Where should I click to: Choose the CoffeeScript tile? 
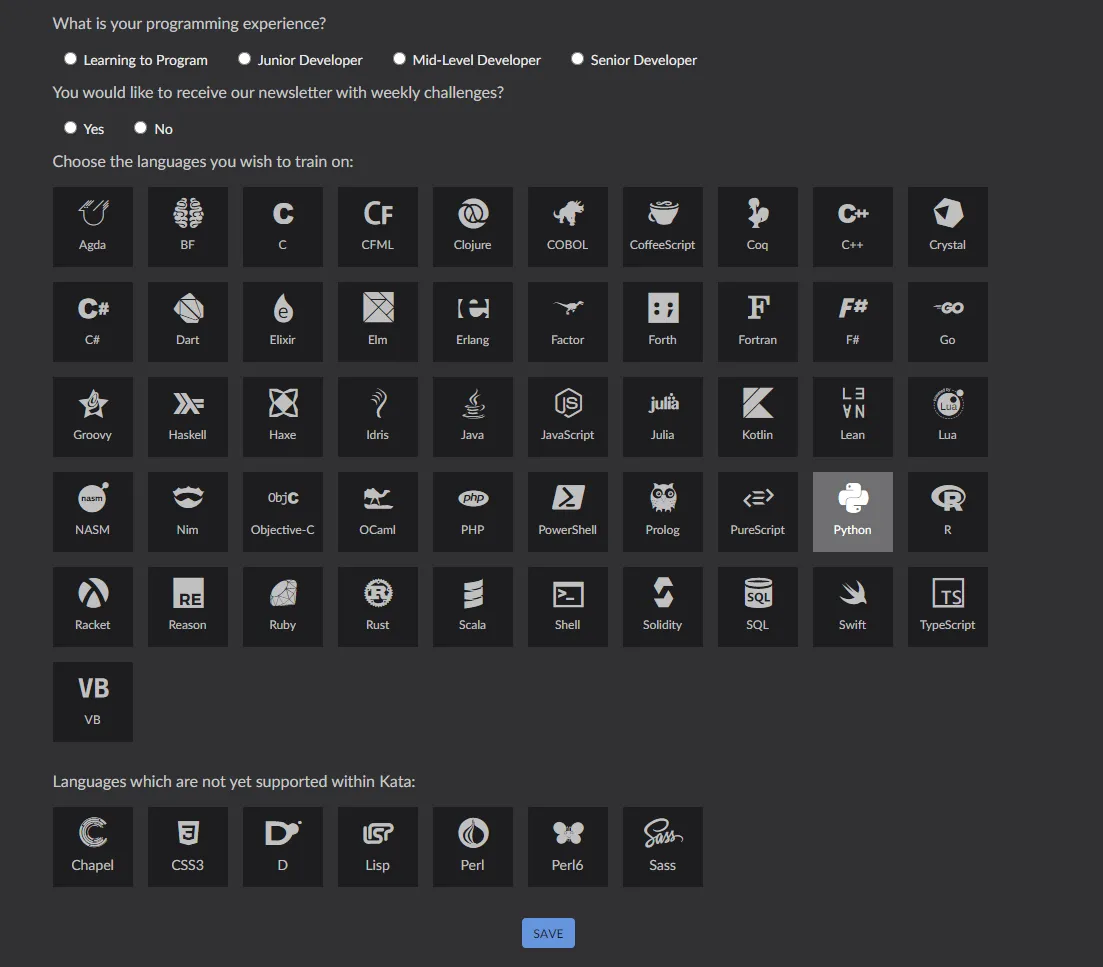[x=663, y=227]
